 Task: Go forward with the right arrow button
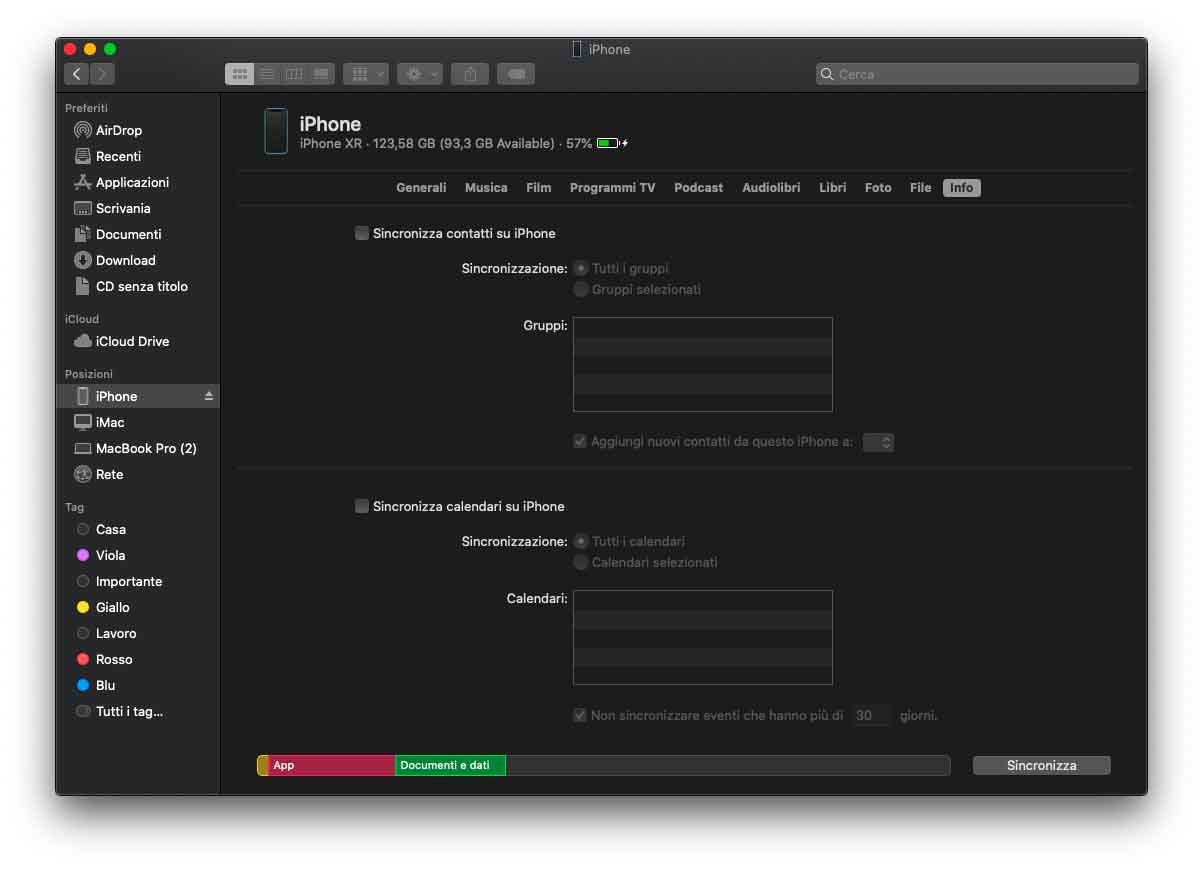102,74
